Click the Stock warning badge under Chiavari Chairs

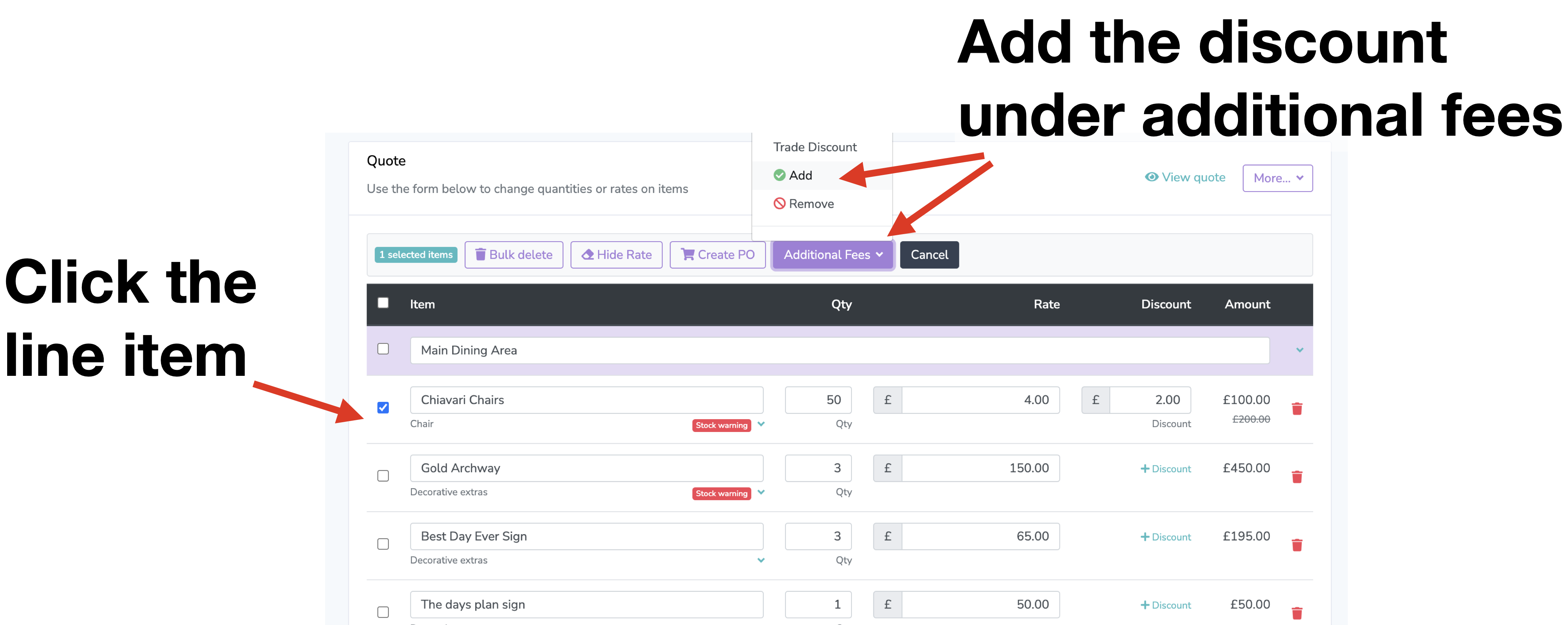pyautogui.click(x=721, y=425)
